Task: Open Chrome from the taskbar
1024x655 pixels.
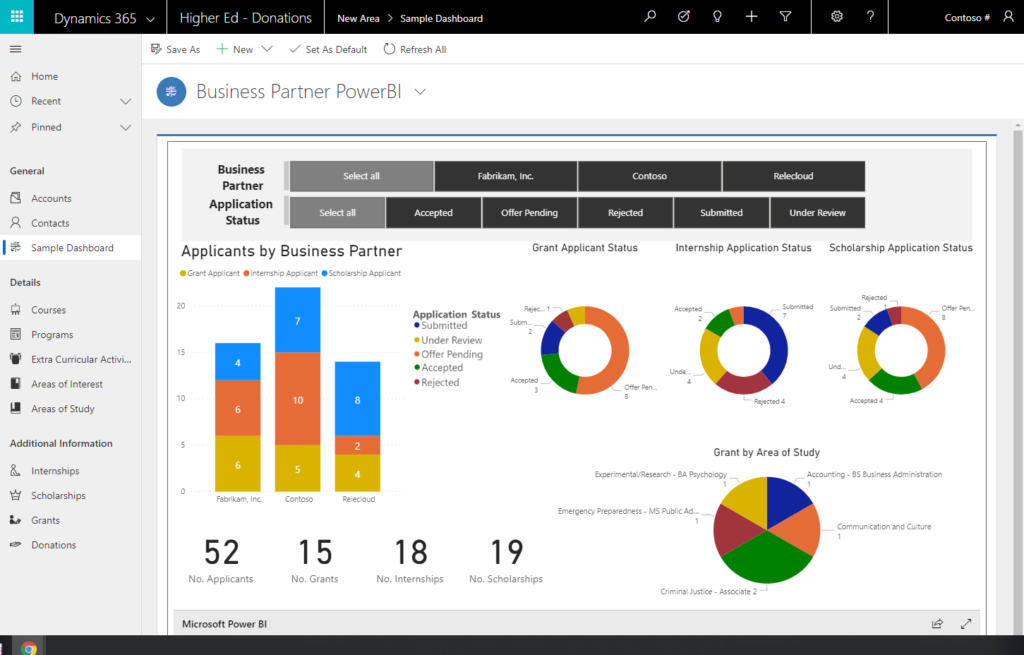Action: 29,646
